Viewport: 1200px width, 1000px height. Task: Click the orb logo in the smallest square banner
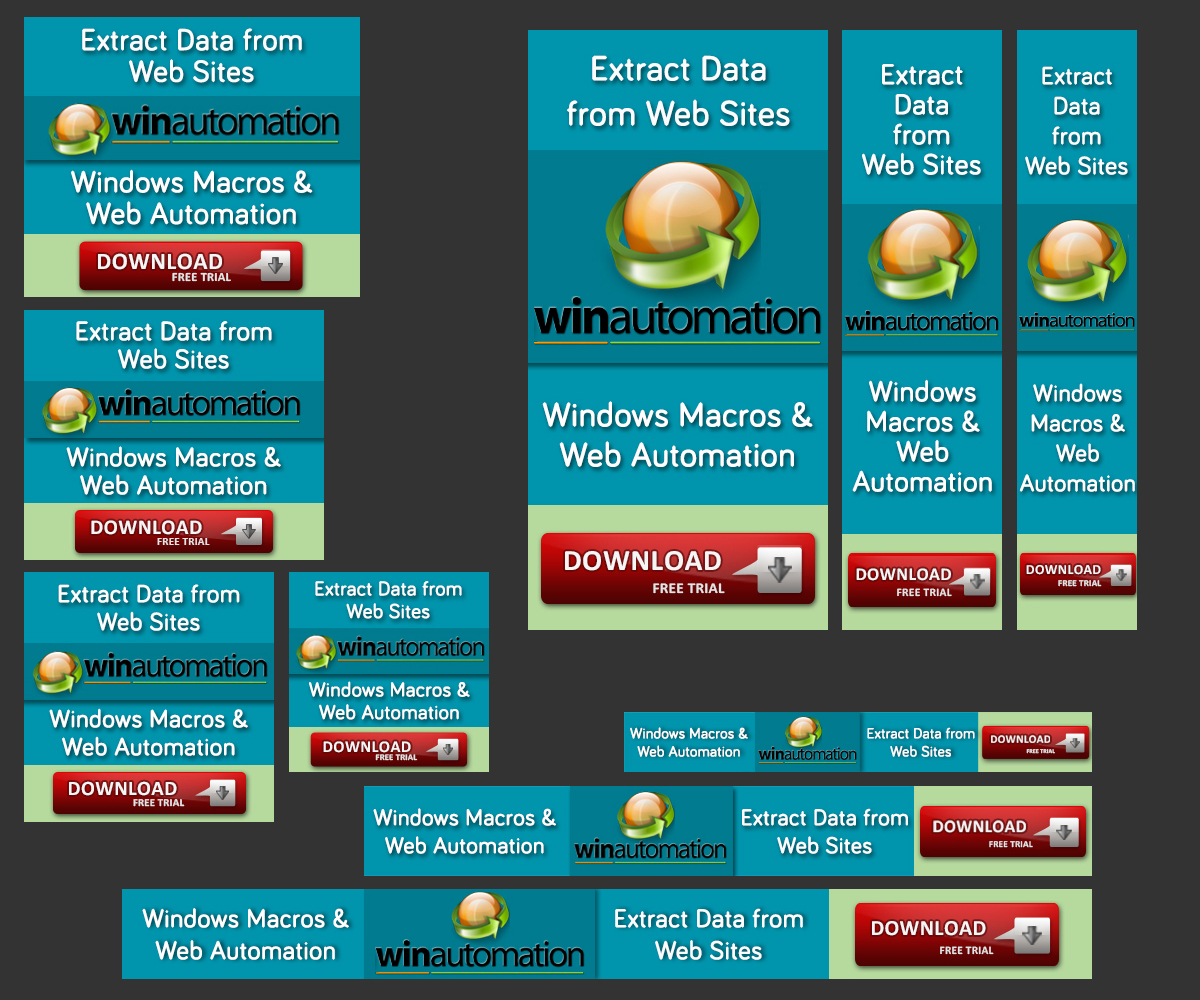click(x=317, y=651)
